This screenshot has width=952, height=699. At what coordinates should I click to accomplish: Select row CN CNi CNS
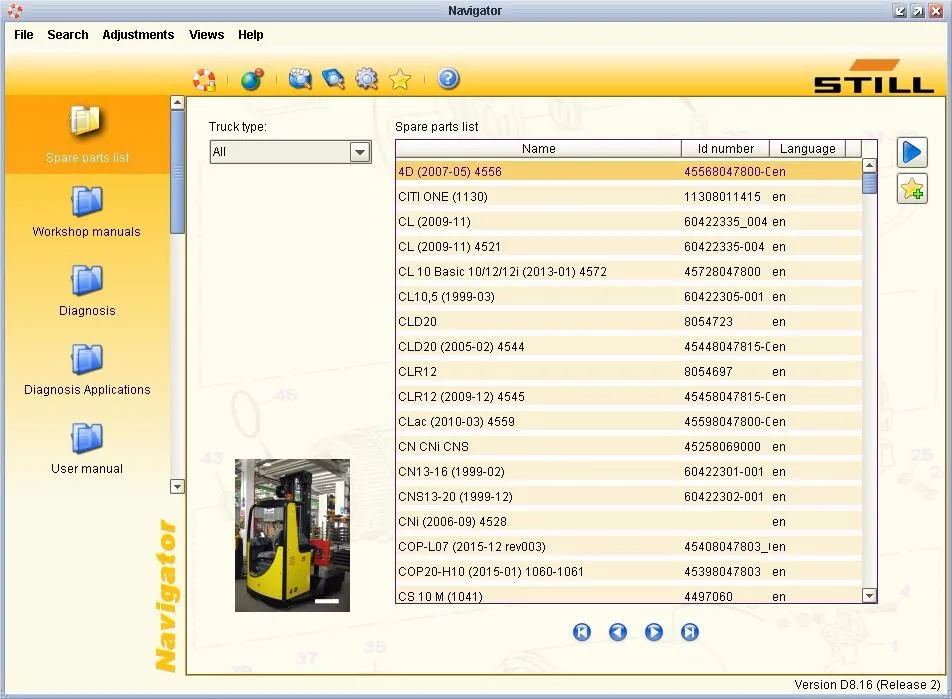(628, 446)
